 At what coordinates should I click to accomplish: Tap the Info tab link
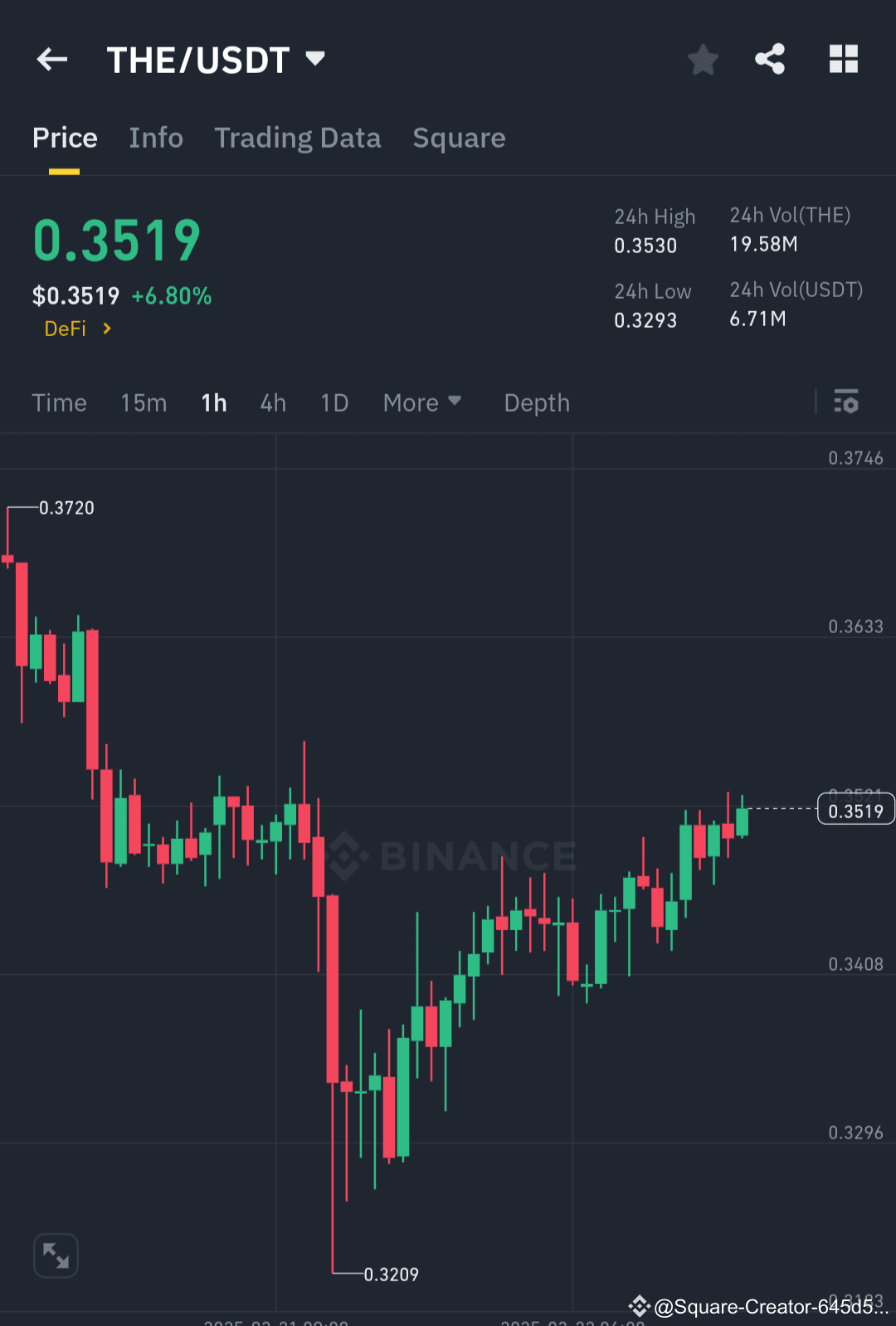click(156, 138)
